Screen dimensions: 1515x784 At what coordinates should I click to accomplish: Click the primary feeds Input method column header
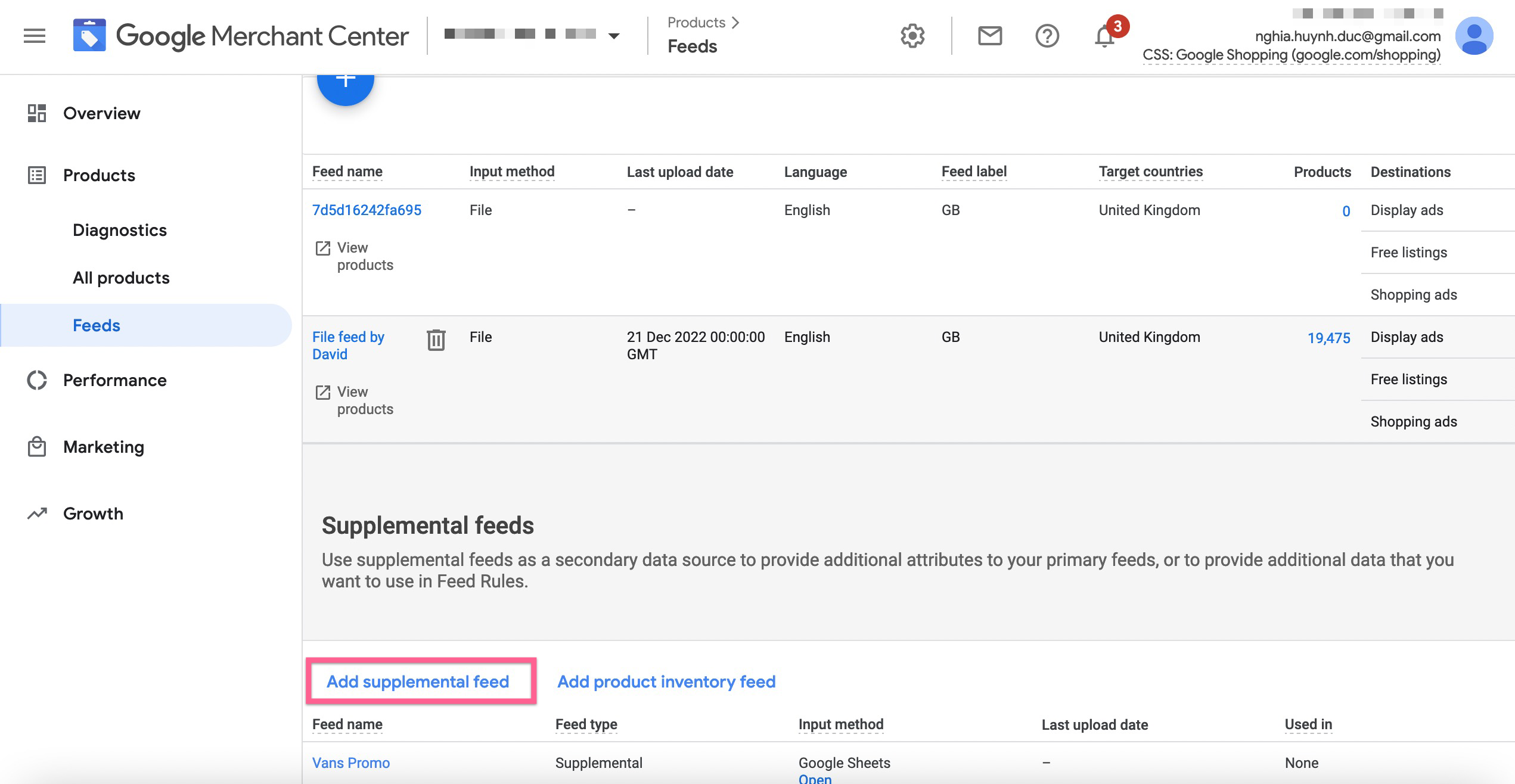[x=512, y=172]
